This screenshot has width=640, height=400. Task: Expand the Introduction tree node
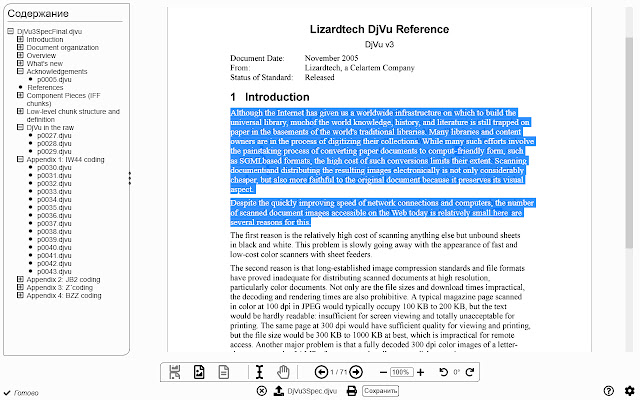click(x=20, y=39)
